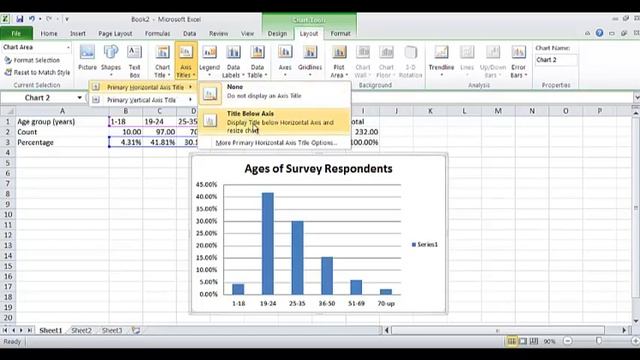The height and width of the screenshot is (360, 640).
Task: Click the Picture insert icon
Action: (x=87, y=58)
